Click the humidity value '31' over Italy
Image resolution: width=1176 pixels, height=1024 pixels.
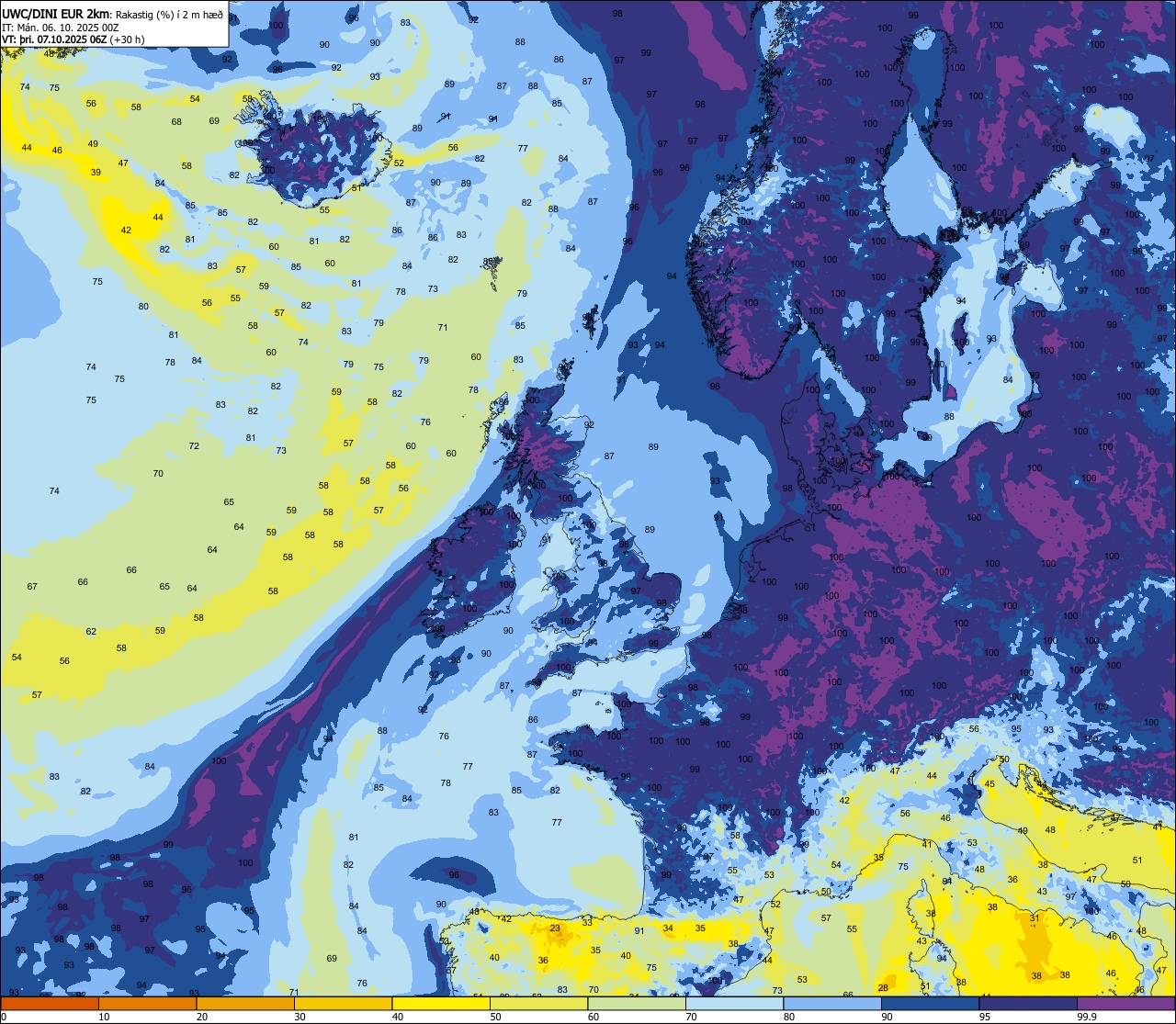[x=1035, y=917]
